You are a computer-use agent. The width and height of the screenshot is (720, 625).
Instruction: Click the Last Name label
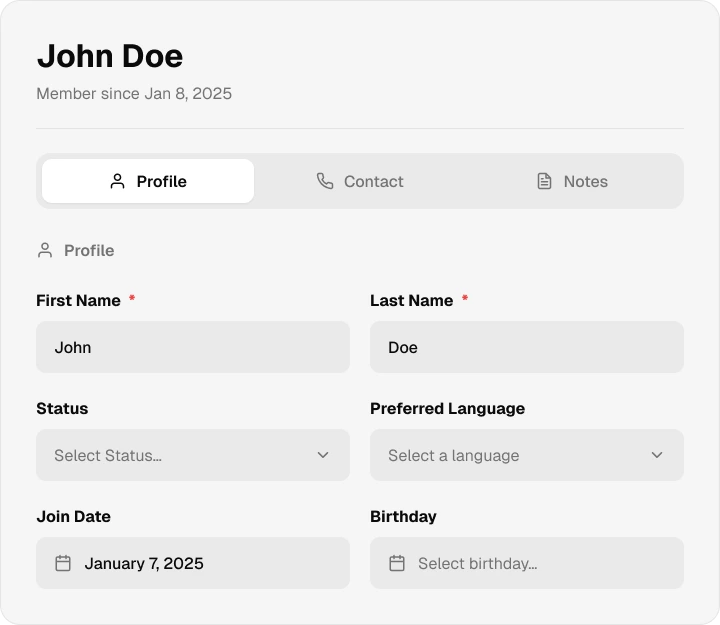[411, 300]
